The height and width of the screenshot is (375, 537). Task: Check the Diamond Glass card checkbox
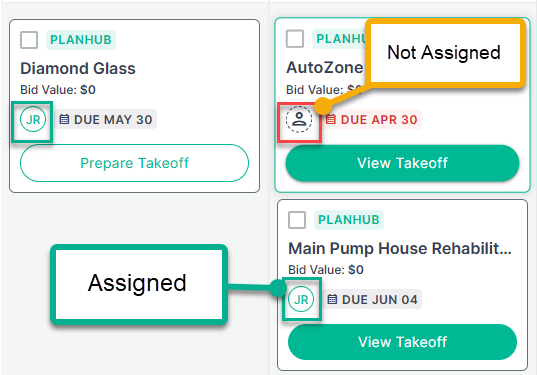pyautogui.click(x=29, y=40)
